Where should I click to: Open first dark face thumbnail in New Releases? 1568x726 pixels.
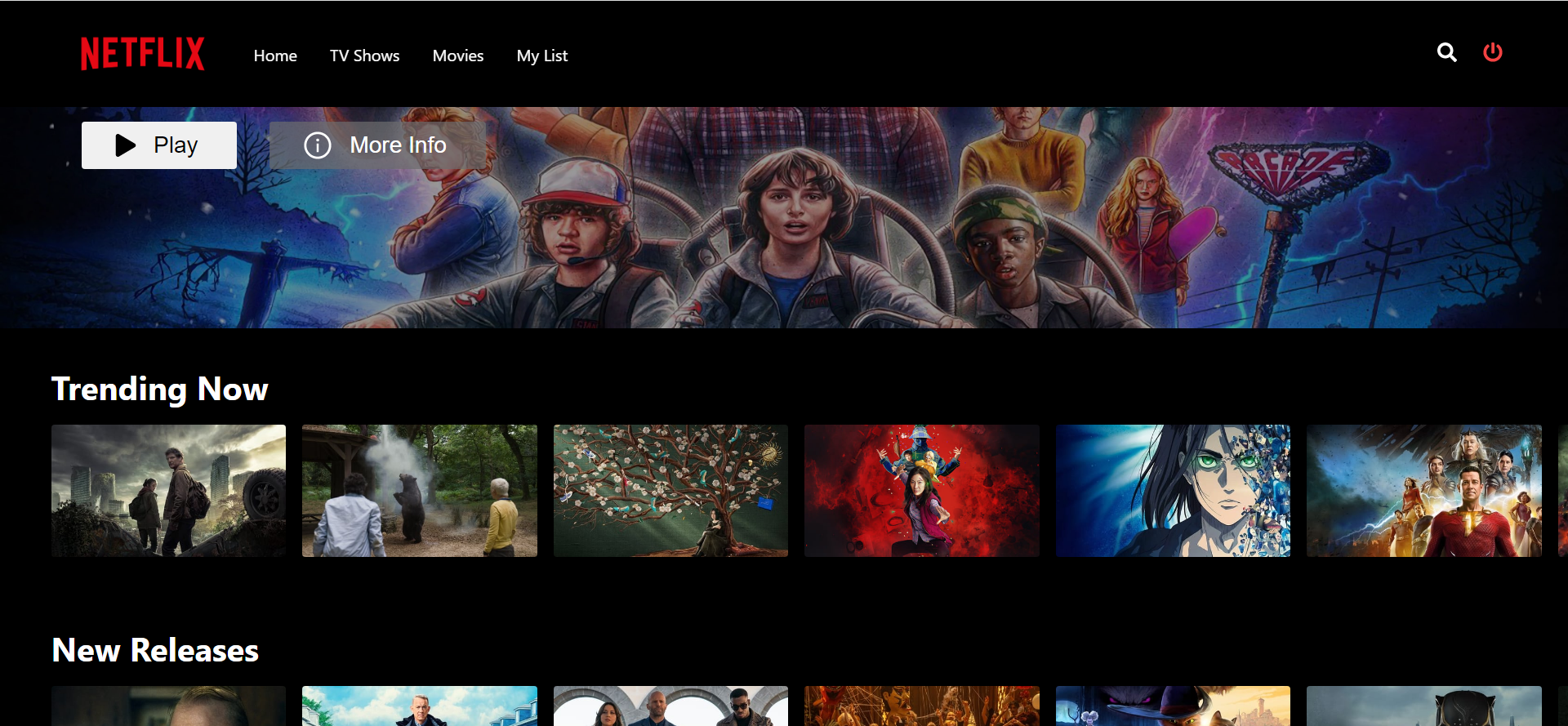coord(168,706)
